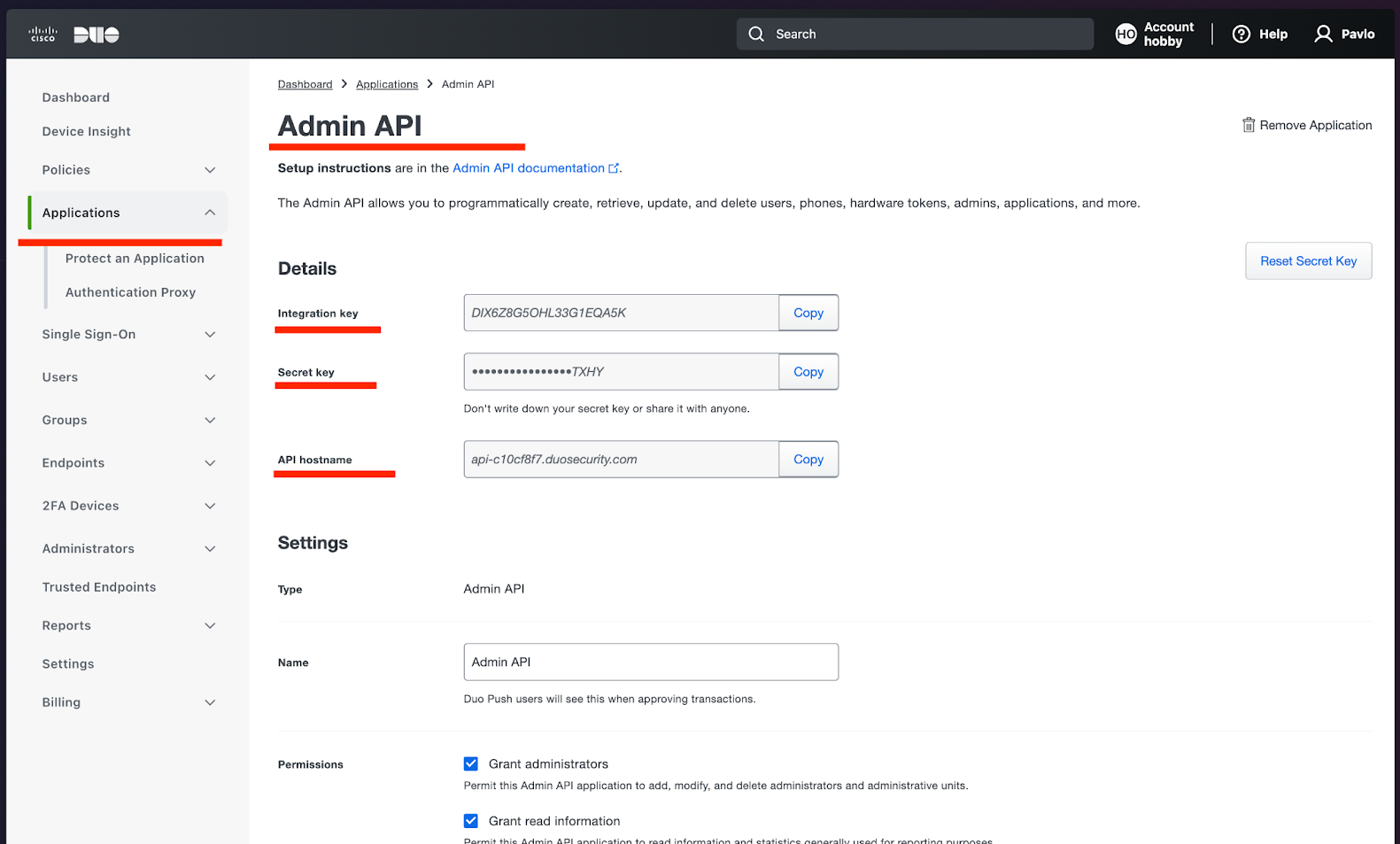The width and height of the screenshot is (1400, 844).
Task: Click the Name input with Admin API
Action: (651, 662)
